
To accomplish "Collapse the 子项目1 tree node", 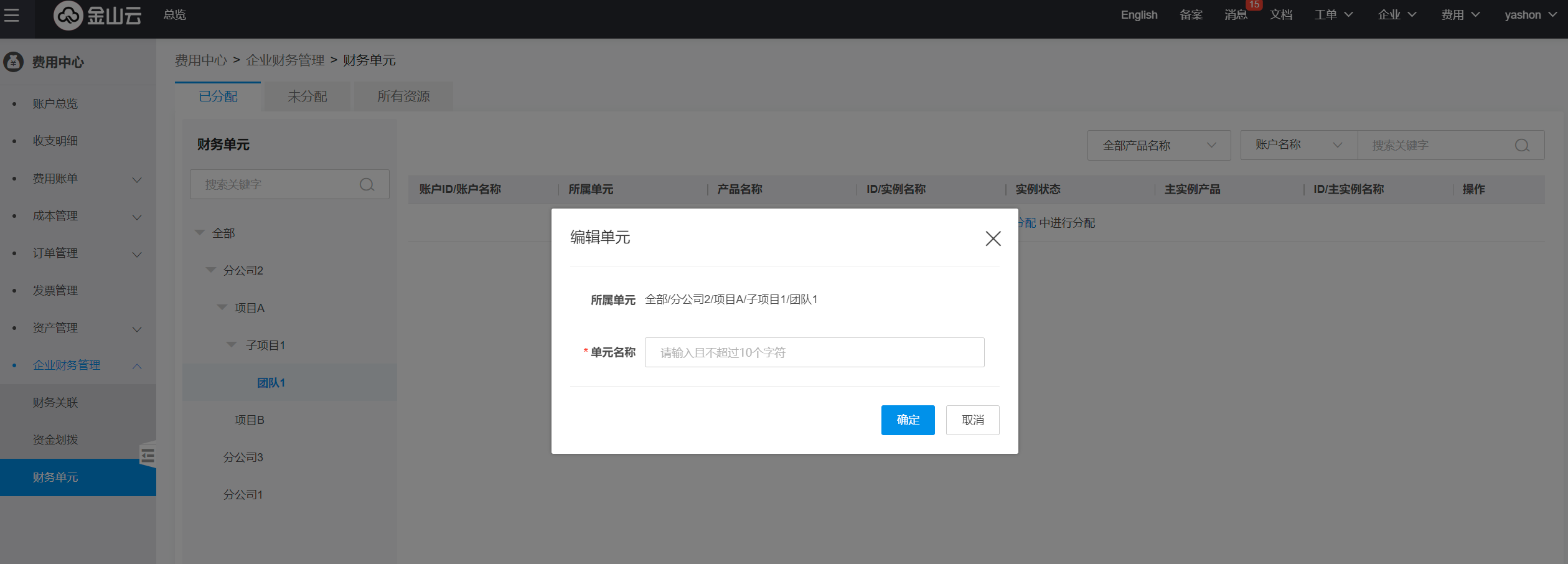I will click(232, 345).
